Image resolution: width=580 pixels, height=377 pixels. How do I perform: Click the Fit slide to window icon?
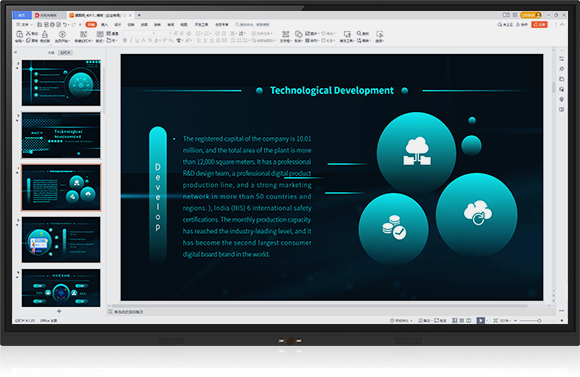495,320
